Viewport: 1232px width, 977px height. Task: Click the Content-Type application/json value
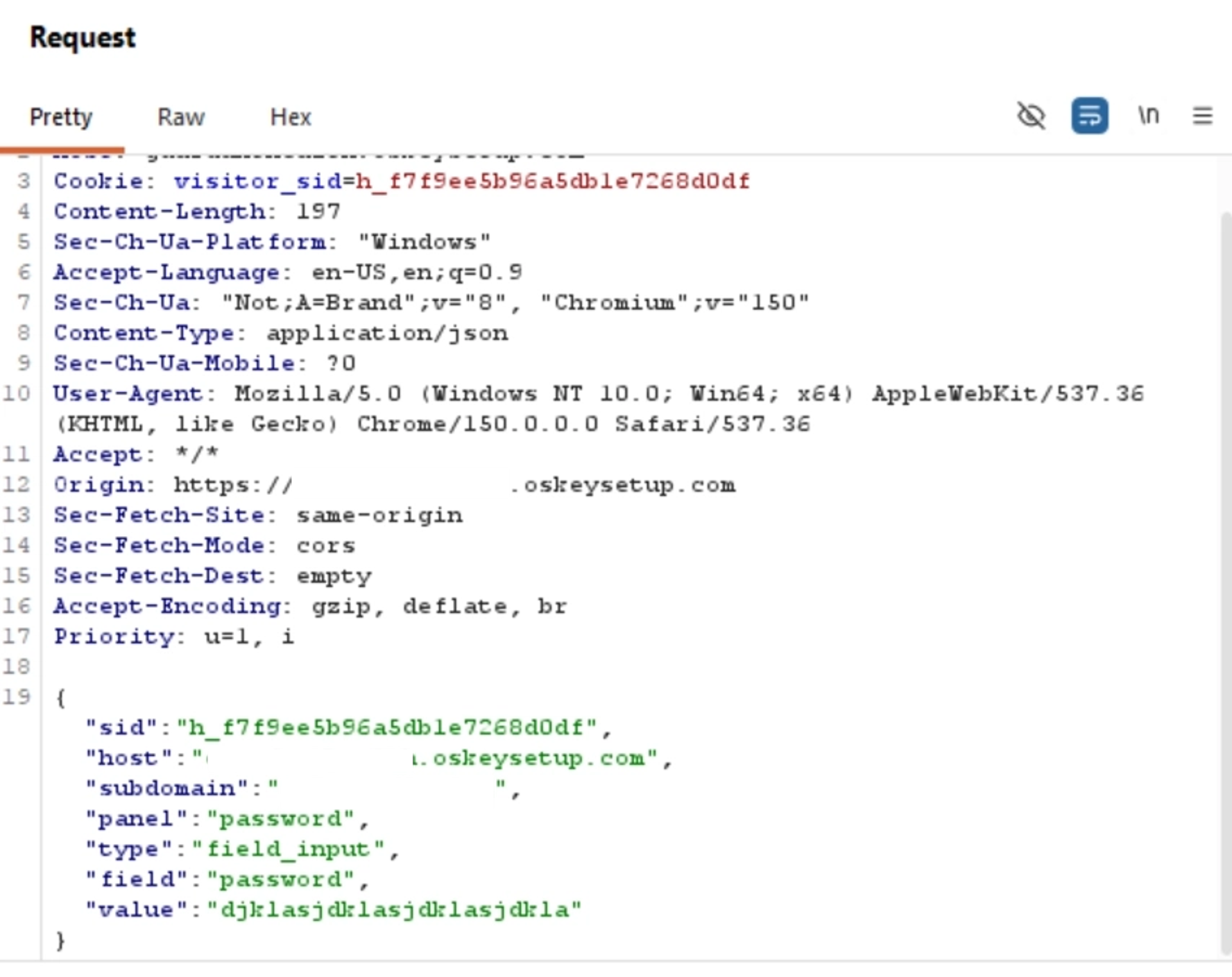(387, 333)
